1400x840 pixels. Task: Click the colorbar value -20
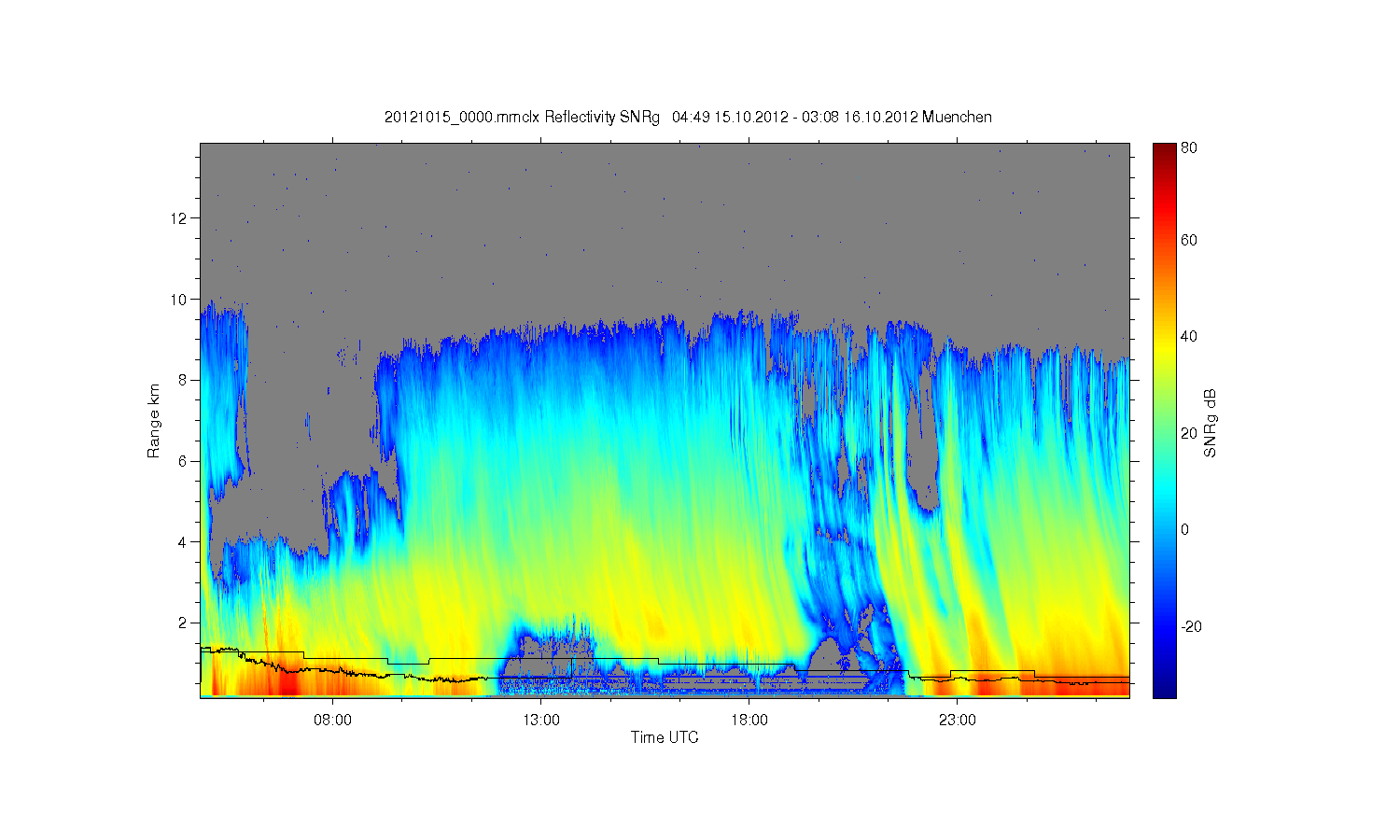point(1192,626)
